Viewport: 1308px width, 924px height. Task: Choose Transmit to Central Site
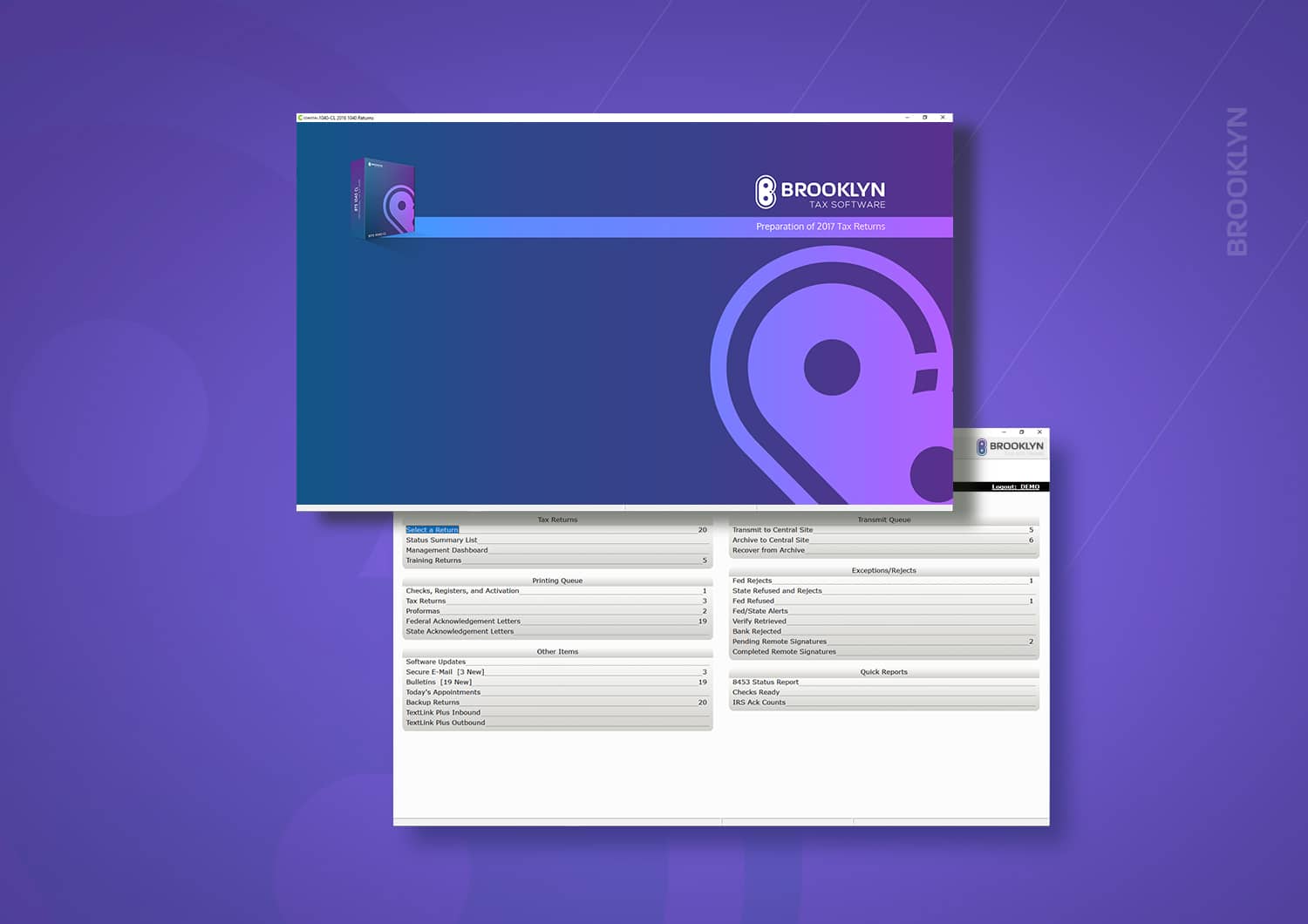(x=773, y=530)
